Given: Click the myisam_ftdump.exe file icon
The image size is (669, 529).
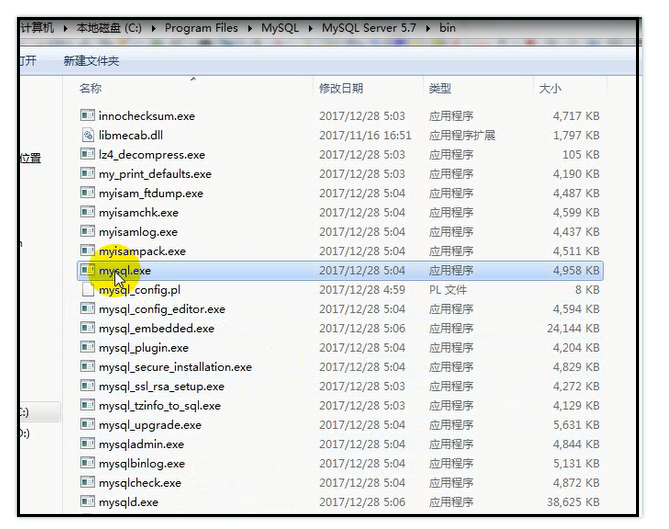Looking at the screenshot, I should click(87, 193).
